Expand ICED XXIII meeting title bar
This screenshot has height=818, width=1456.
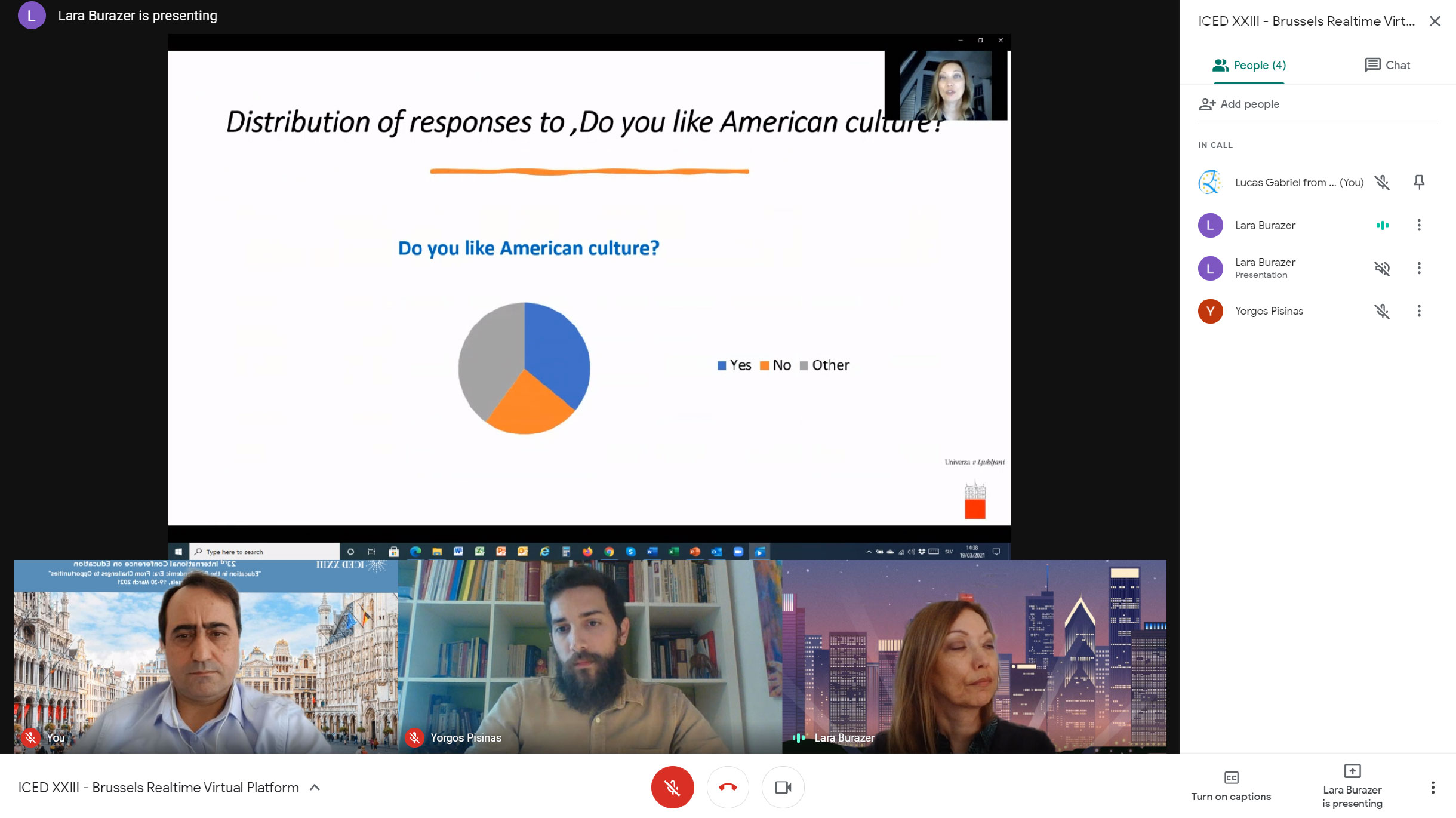click(x=314, y=787)
